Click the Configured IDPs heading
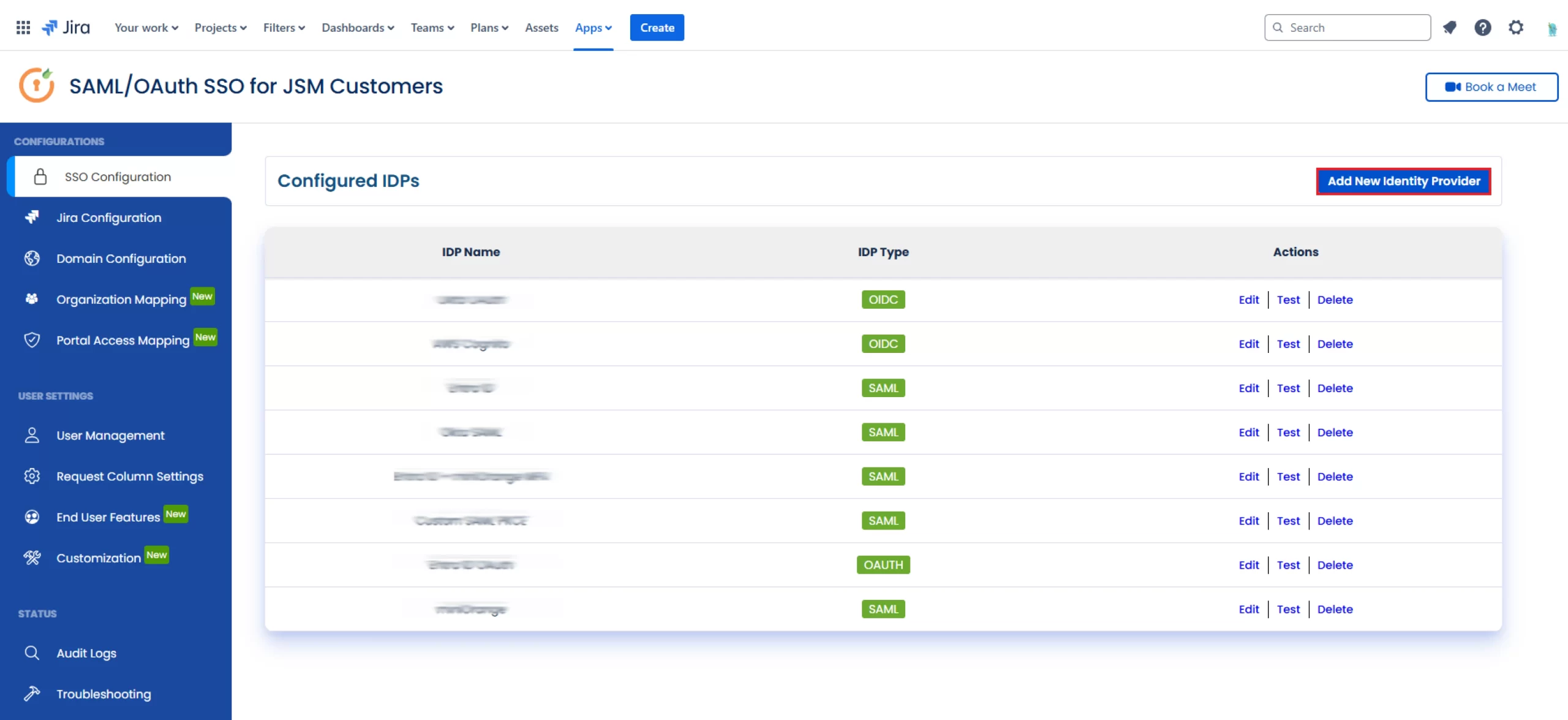1568x720 pixels. [348, 181]
